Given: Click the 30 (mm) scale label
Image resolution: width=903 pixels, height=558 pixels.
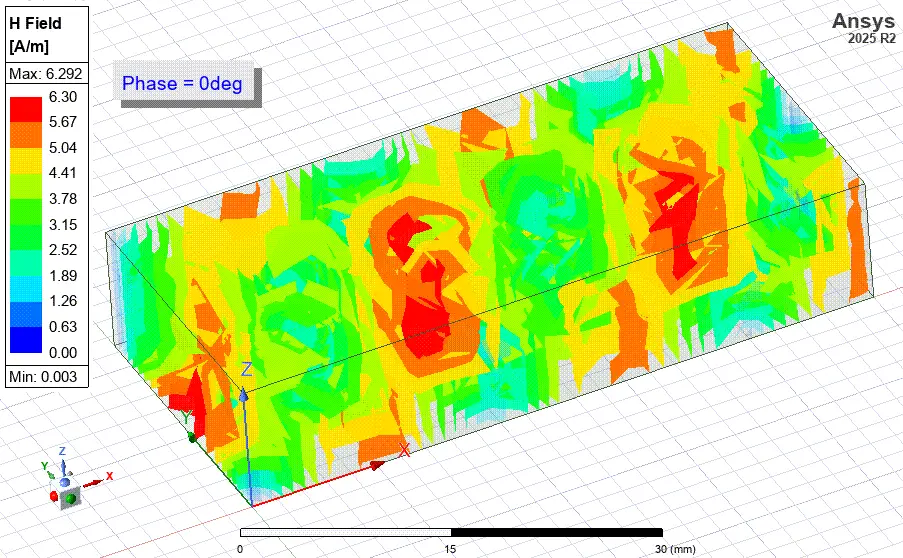Looking at the screenshot, I should pyautogui.click(x=675, y=549).
